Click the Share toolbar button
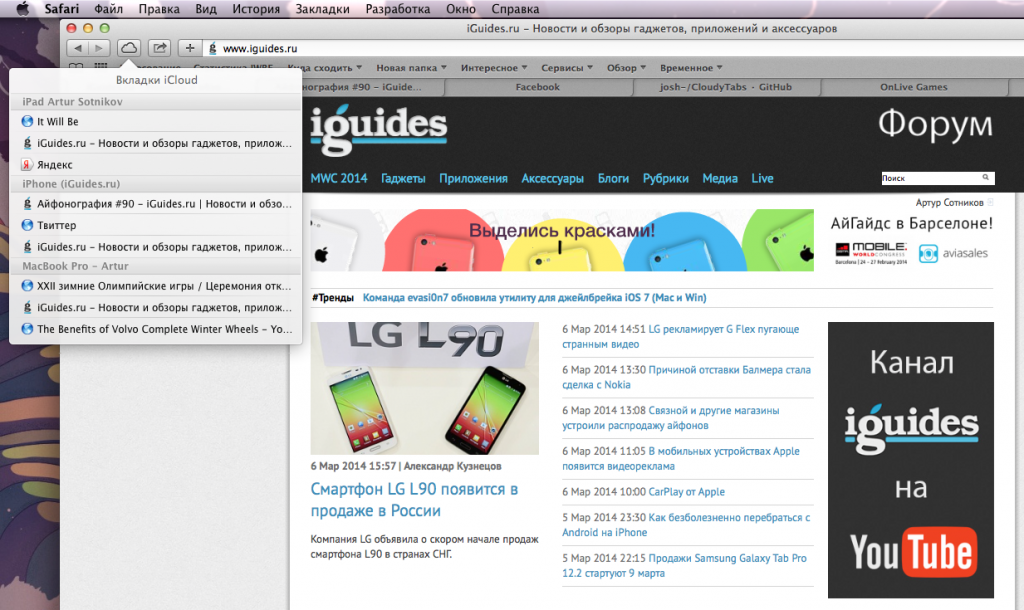The image size is (1024, 610). click(159, 48)
